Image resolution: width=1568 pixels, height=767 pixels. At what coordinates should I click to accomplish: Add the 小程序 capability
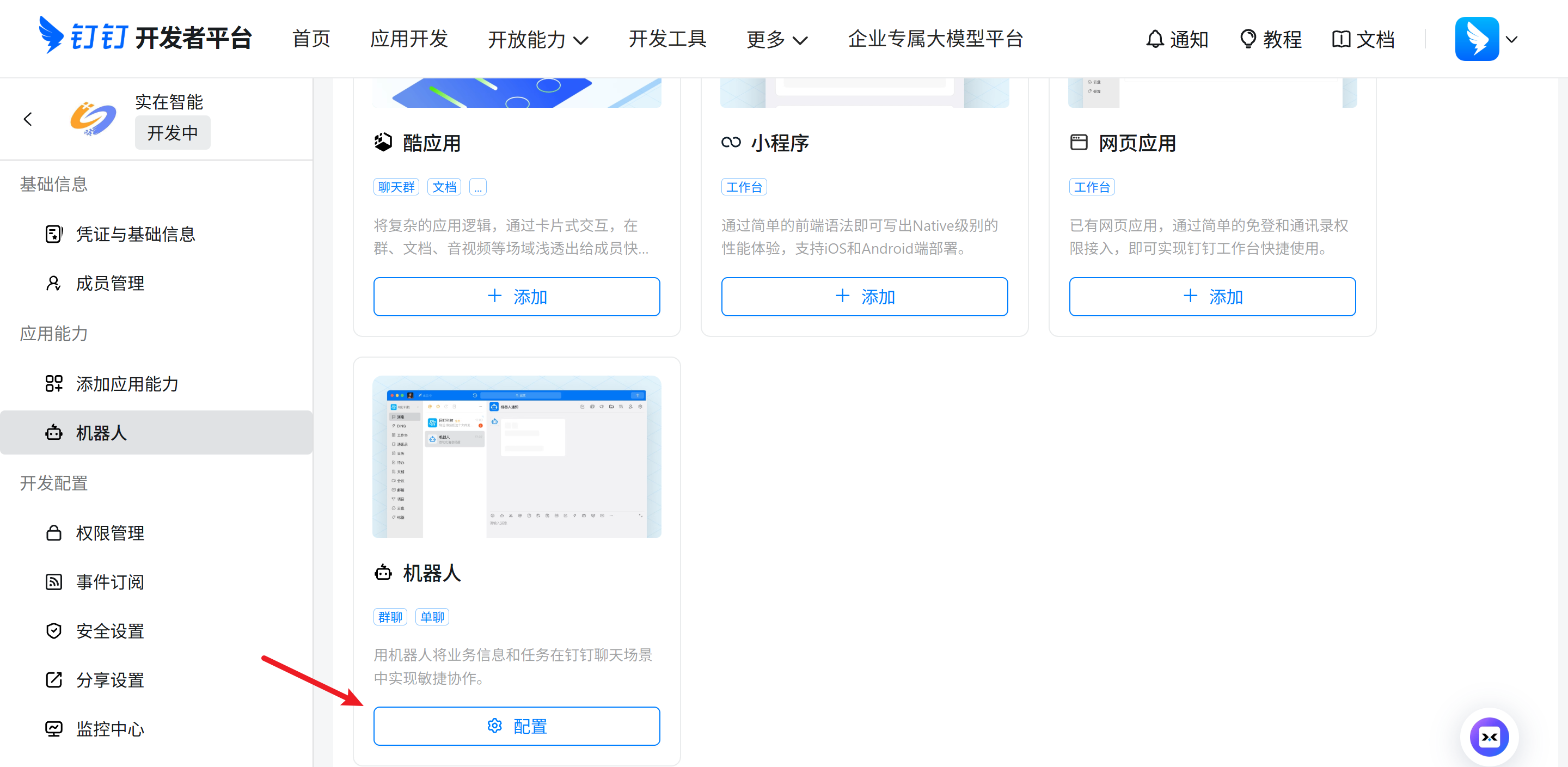pyautogui.click(x=865, y=297)
